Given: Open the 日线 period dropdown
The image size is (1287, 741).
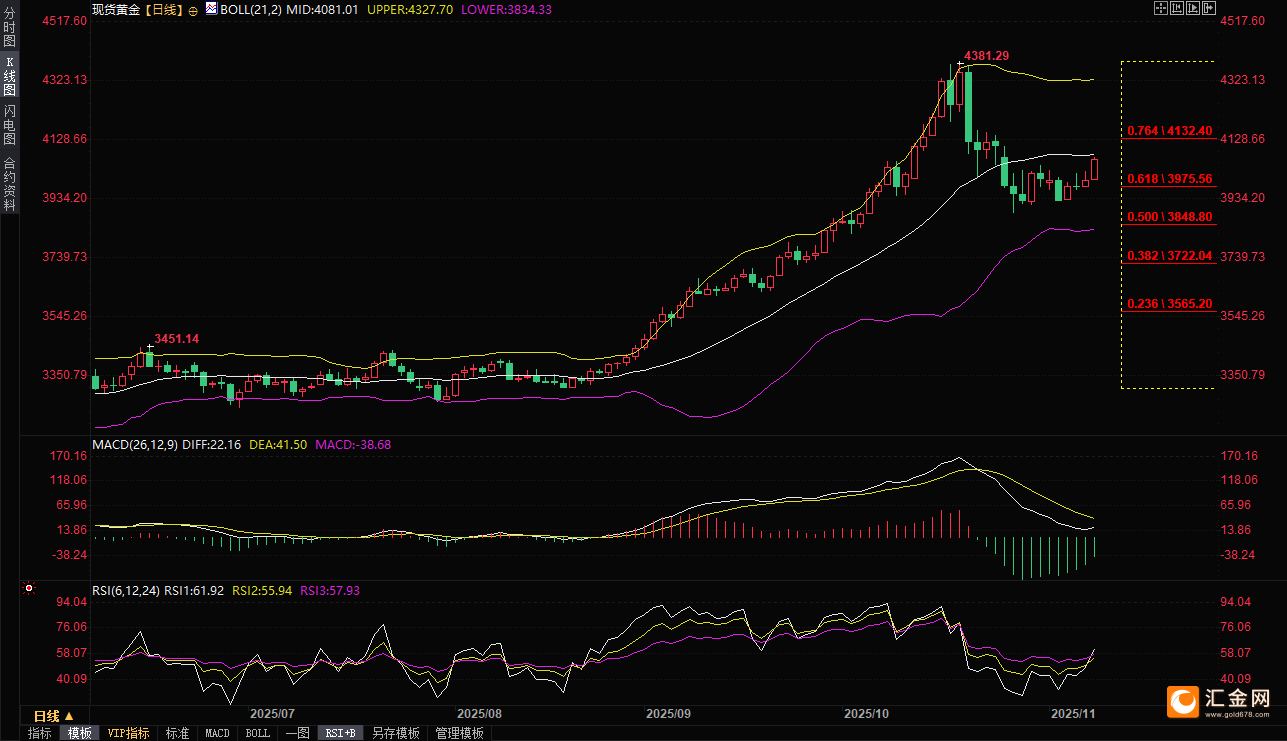Looking at the screenshot, I should click(53, 716).
